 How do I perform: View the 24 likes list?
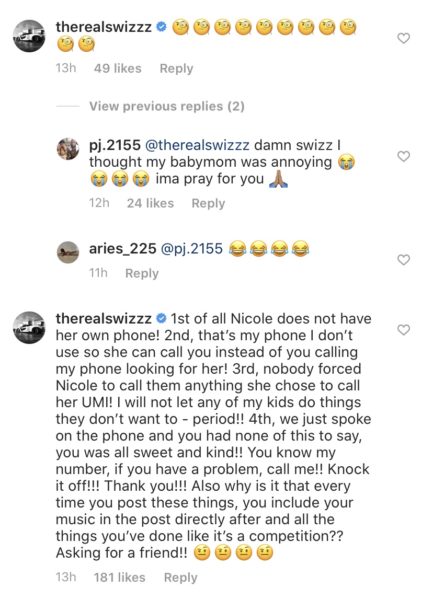tap(150, 203)
